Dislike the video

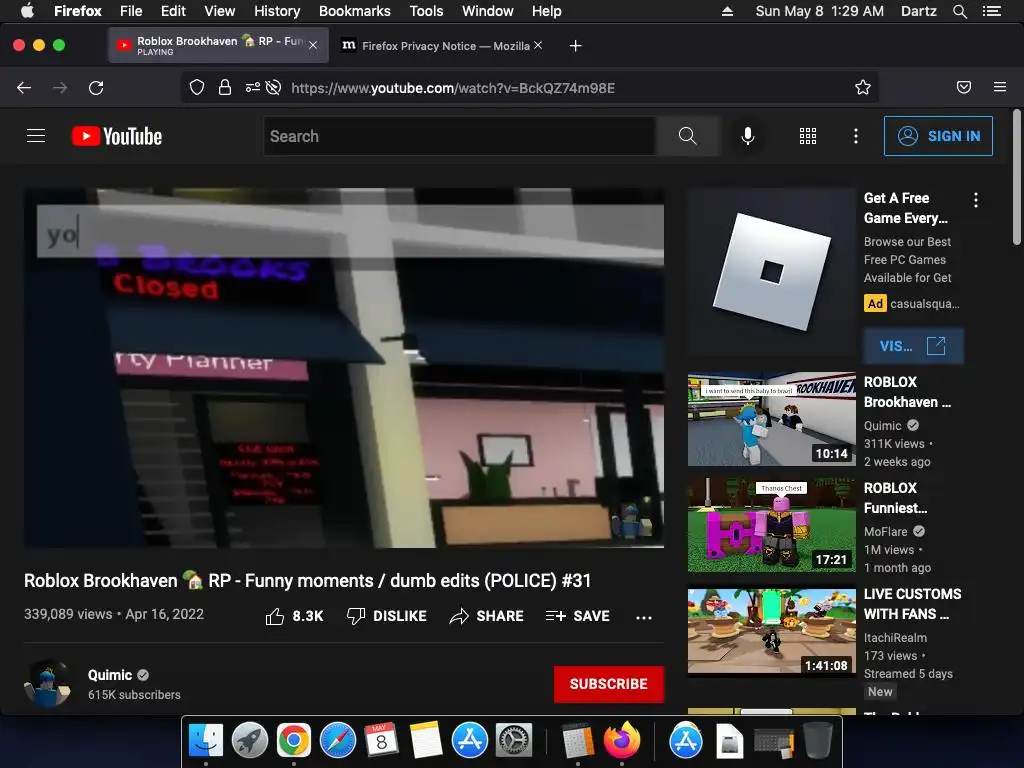pyautogui.click(x=387, y=616)
